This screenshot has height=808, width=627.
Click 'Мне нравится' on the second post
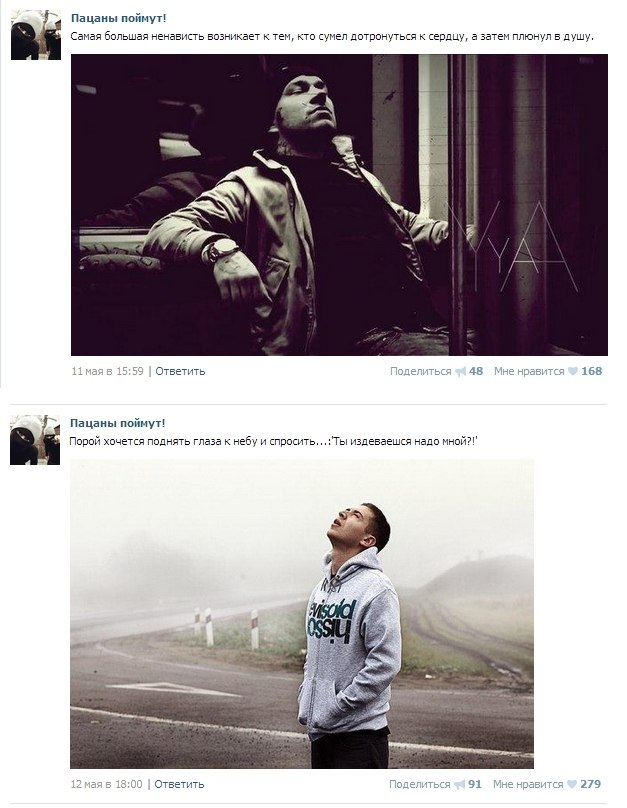pyautogui.click(x=528, y=785)
